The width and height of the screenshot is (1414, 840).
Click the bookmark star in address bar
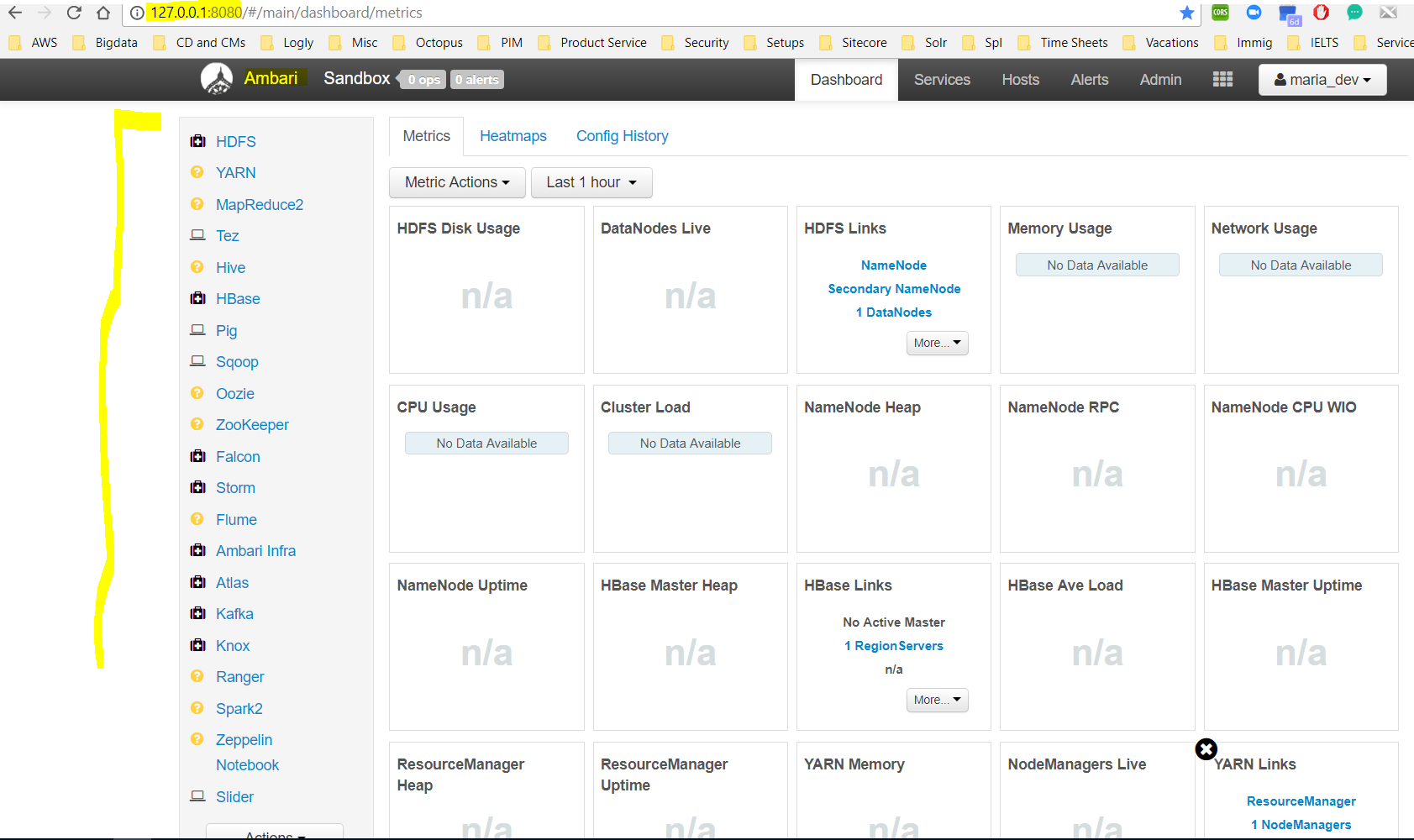point(1186,13)
